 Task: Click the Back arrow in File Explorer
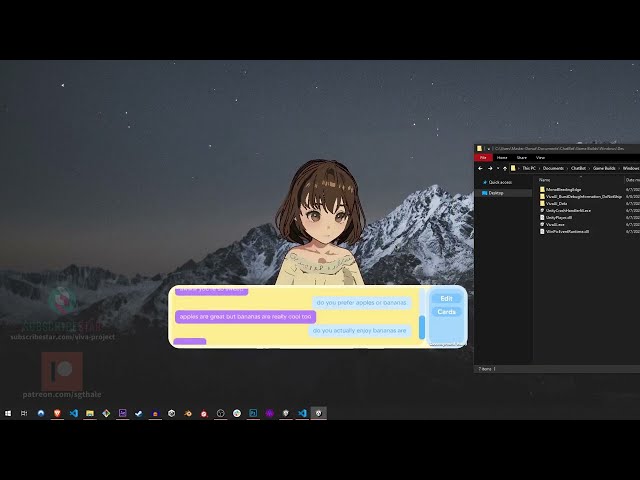481,168
